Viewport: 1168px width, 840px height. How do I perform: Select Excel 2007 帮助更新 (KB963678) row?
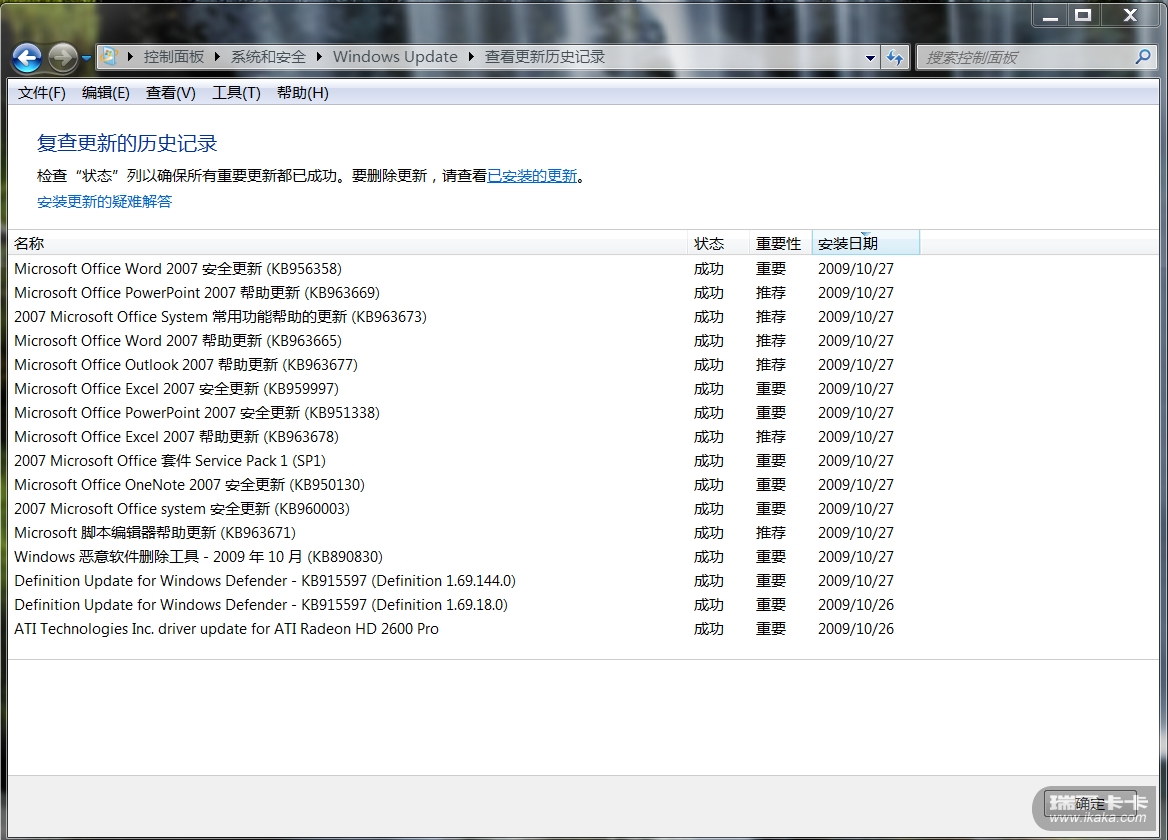[465, 436]
